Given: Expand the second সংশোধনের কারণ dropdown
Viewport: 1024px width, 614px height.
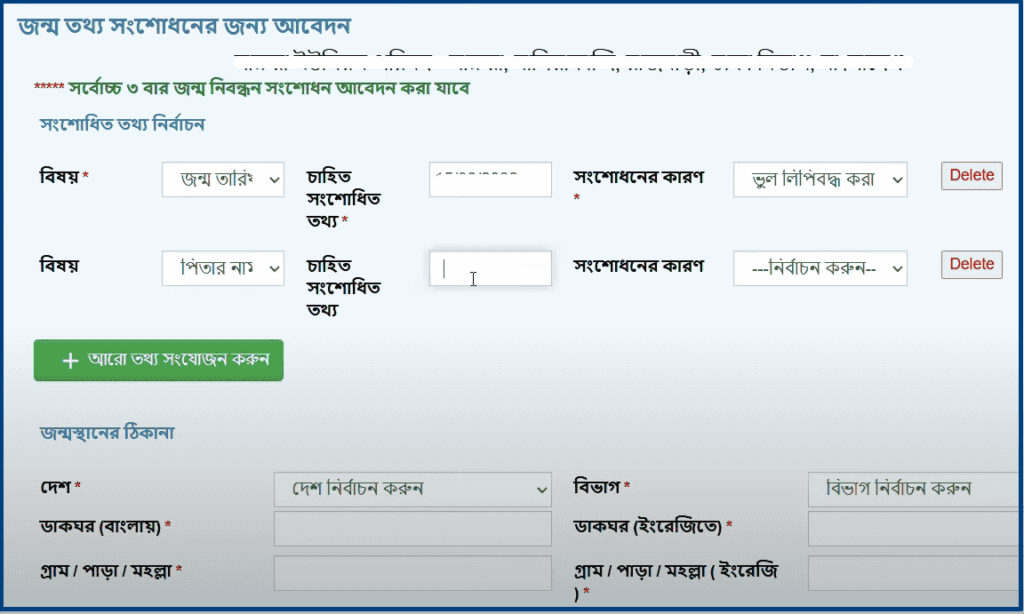Looking at the screenshot, I should click(819, 268).
